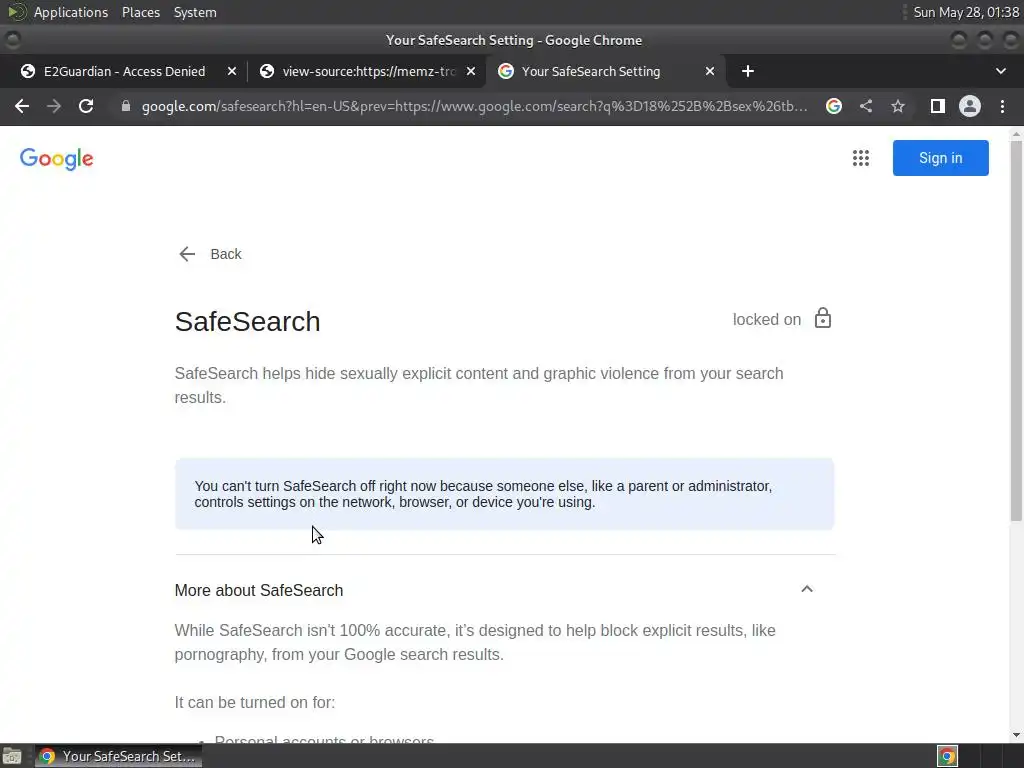Reload the current page
The image size is (1024, 768).
coord(86,106)
